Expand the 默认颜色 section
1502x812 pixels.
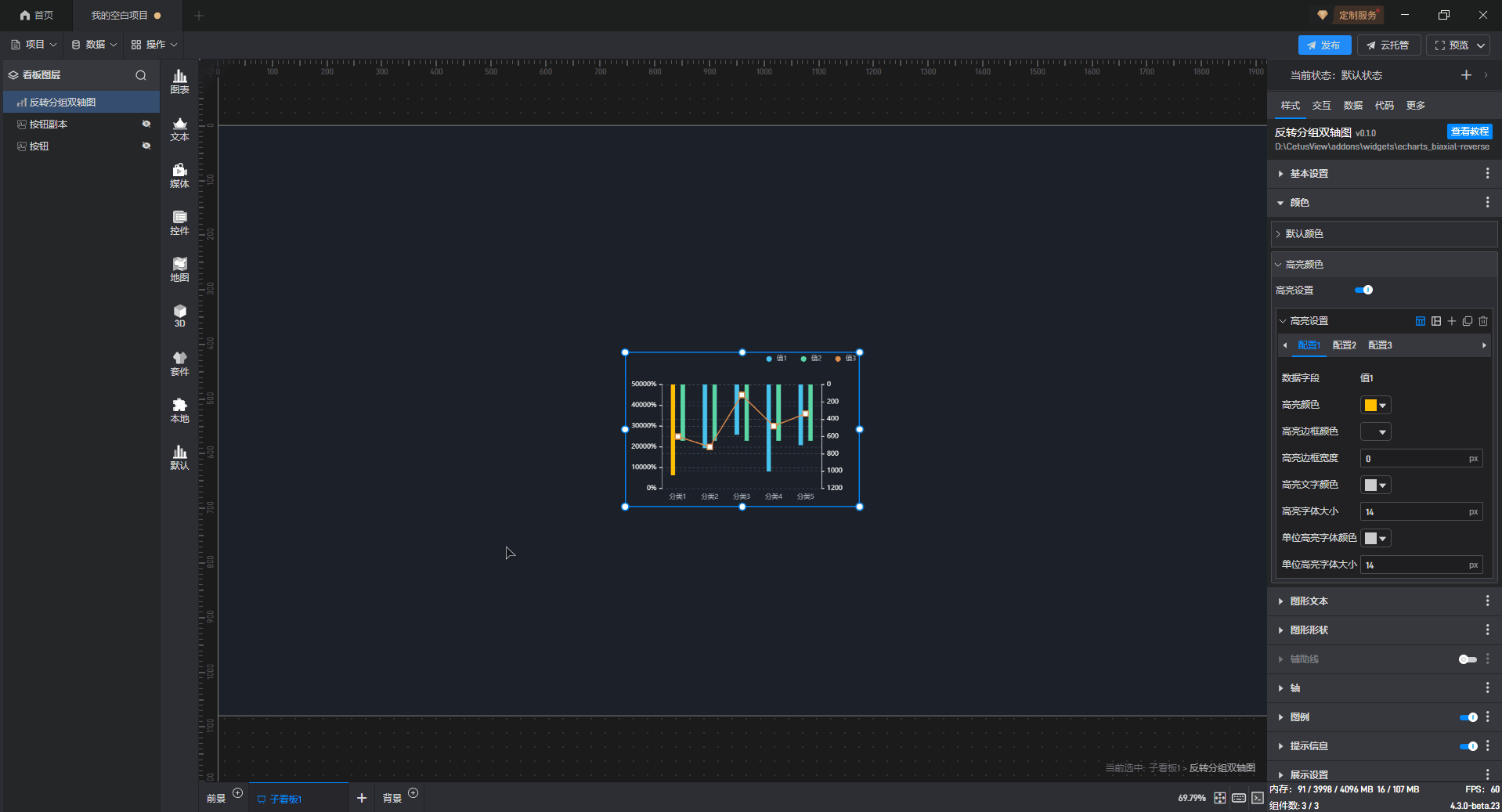[x=1304, y=234]
